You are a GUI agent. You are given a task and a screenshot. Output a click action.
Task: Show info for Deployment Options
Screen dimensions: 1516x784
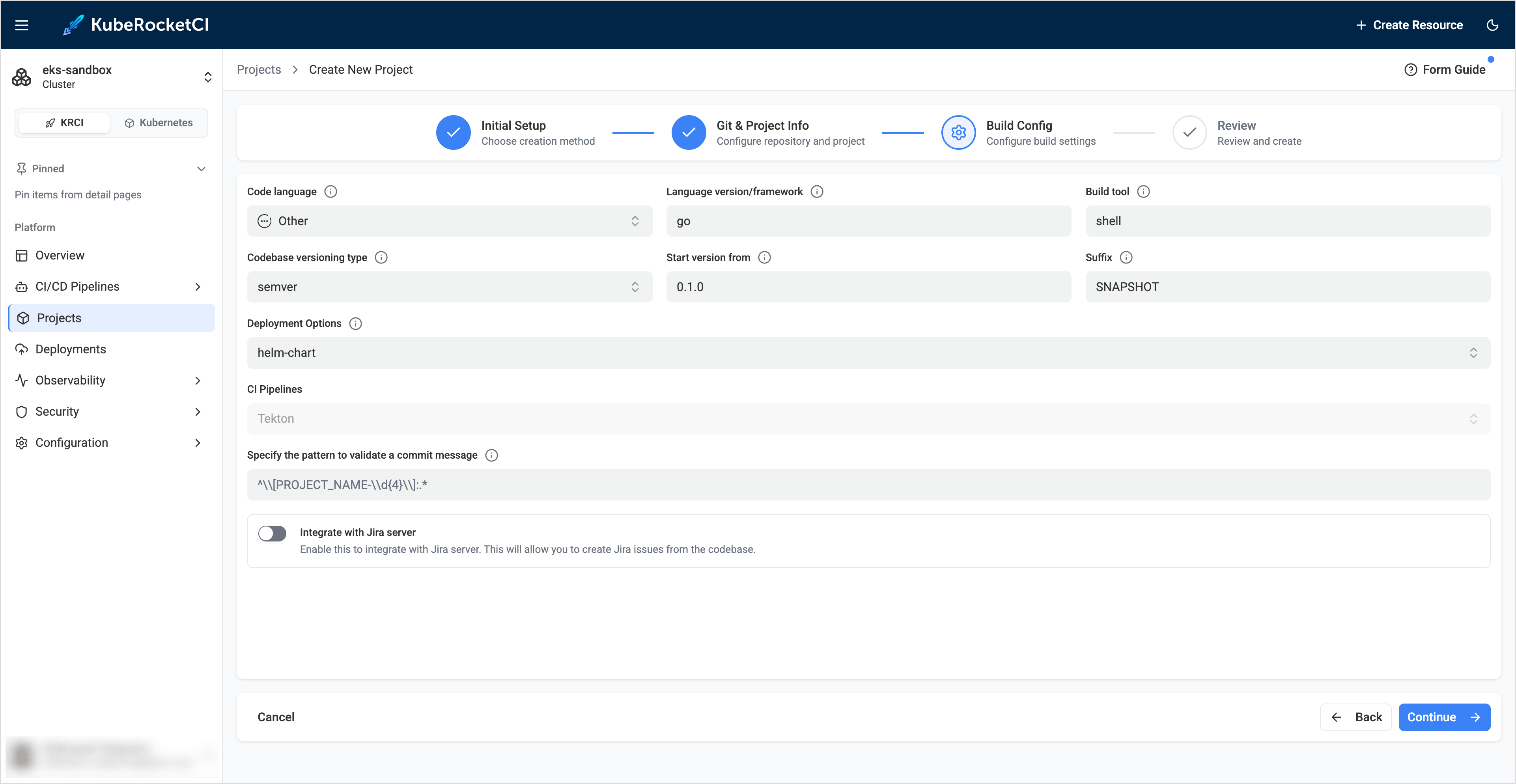(x=355, y=323)
